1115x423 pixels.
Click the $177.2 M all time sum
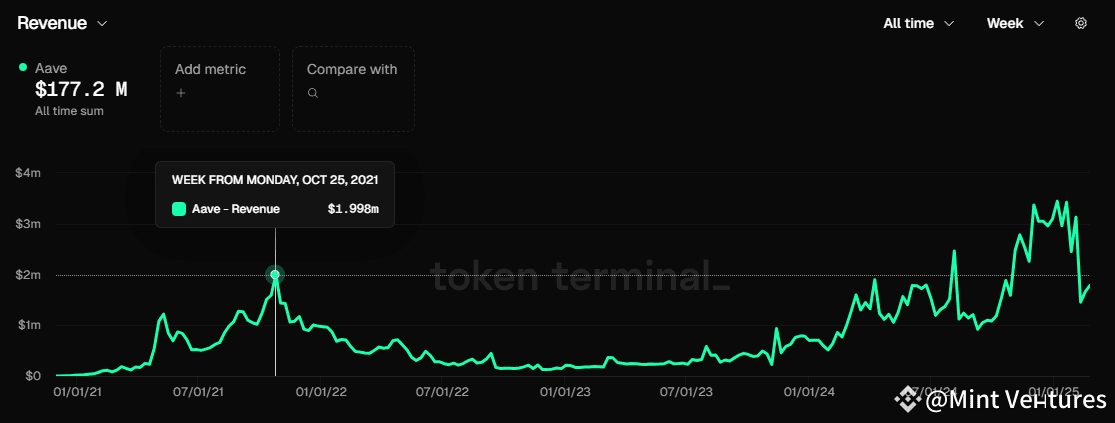(x=81, y=89)
